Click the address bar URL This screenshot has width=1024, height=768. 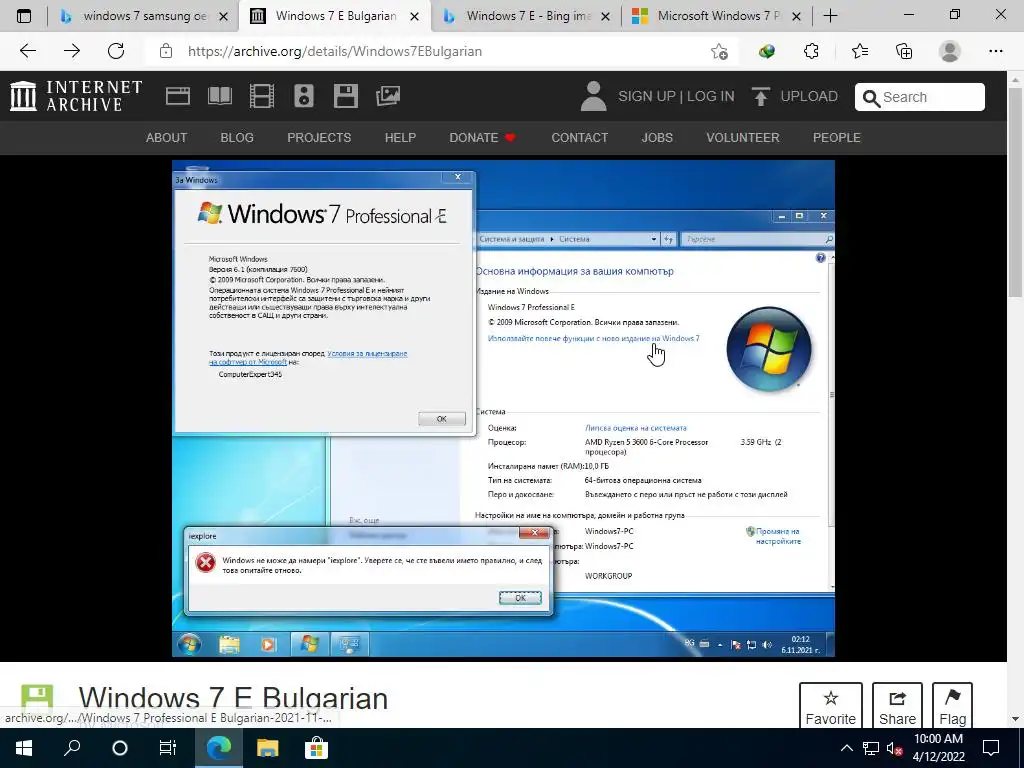(x=334, y=51)
